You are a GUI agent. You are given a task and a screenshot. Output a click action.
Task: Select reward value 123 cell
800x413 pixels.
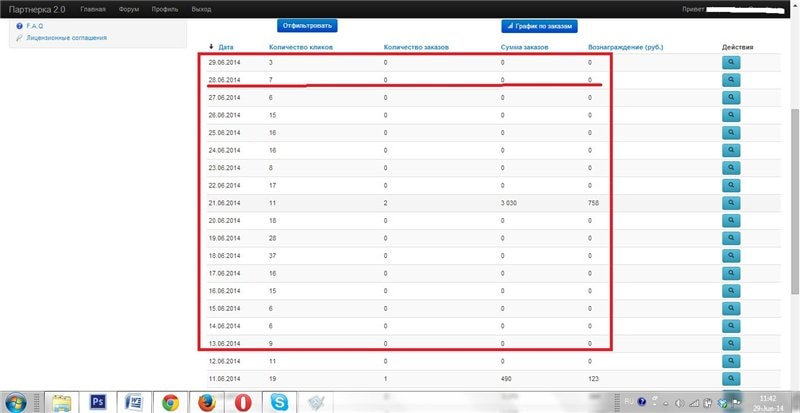pos(593,379)
